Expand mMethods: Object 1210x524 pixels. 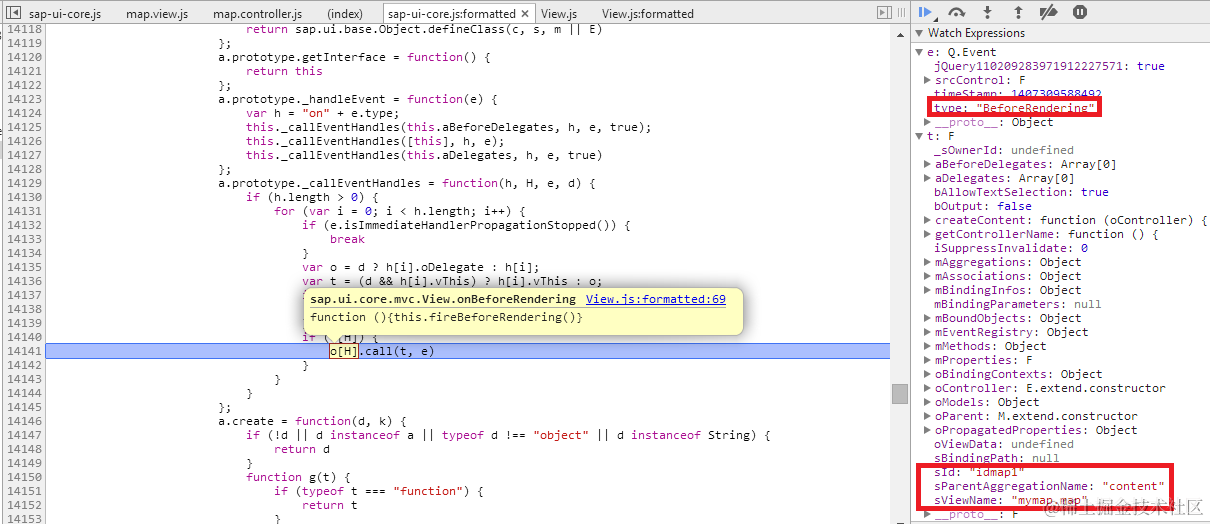click(x=929, y=346)
